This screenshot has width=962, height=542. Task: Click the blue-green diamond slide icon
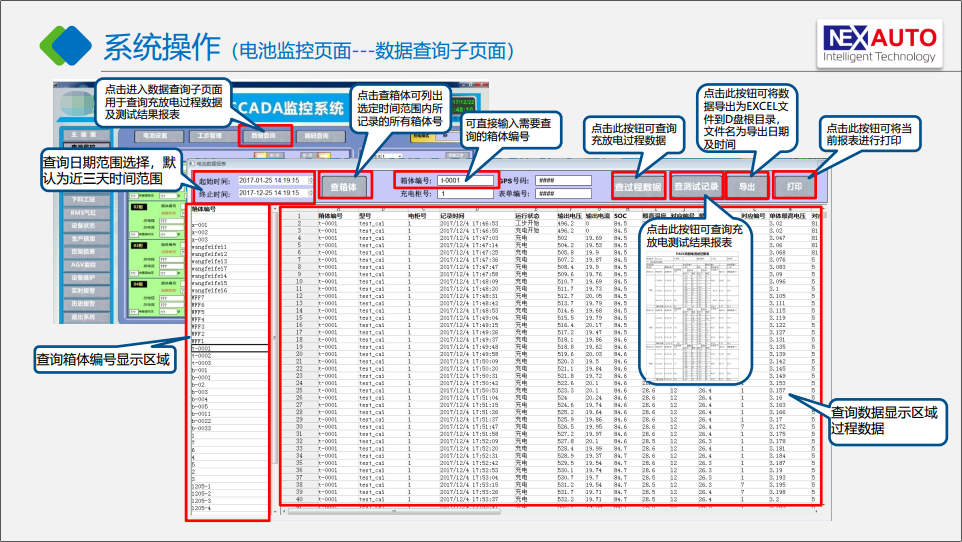pyautogui.click(x=65, y=45)
